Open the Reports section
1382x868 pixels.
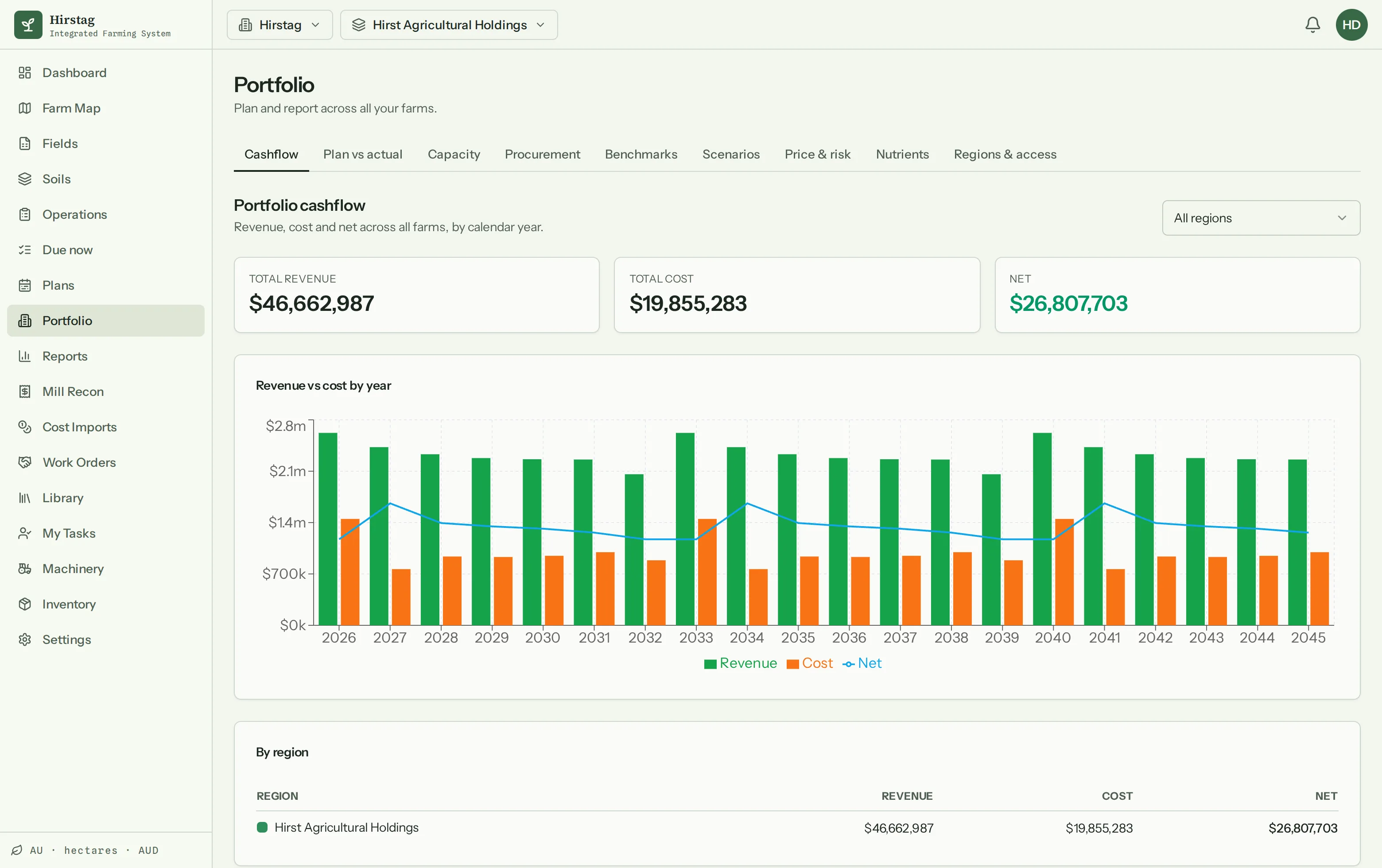tap(105, 356)
